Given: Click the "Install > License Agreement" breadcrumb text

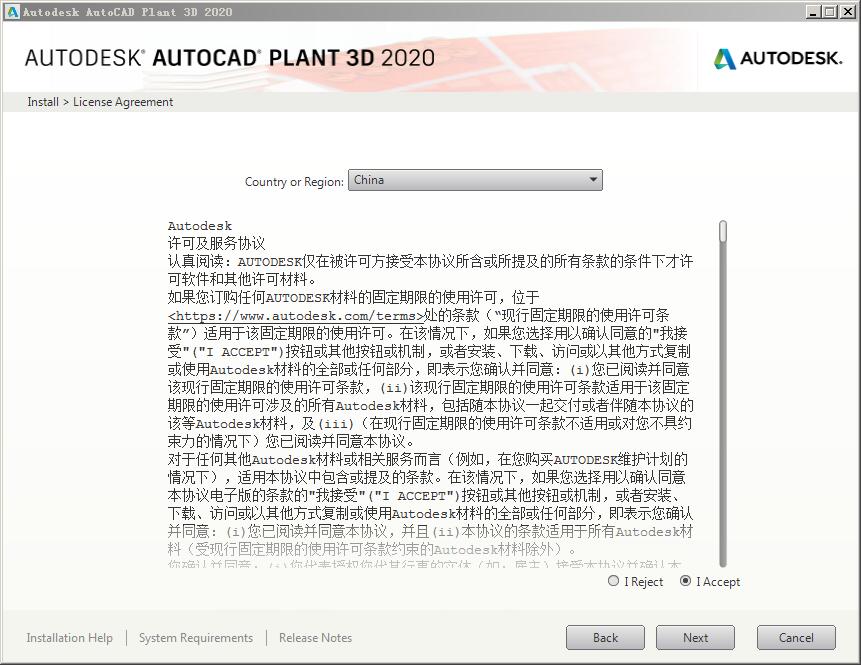Looking at the screenshot, I should 100,102.
